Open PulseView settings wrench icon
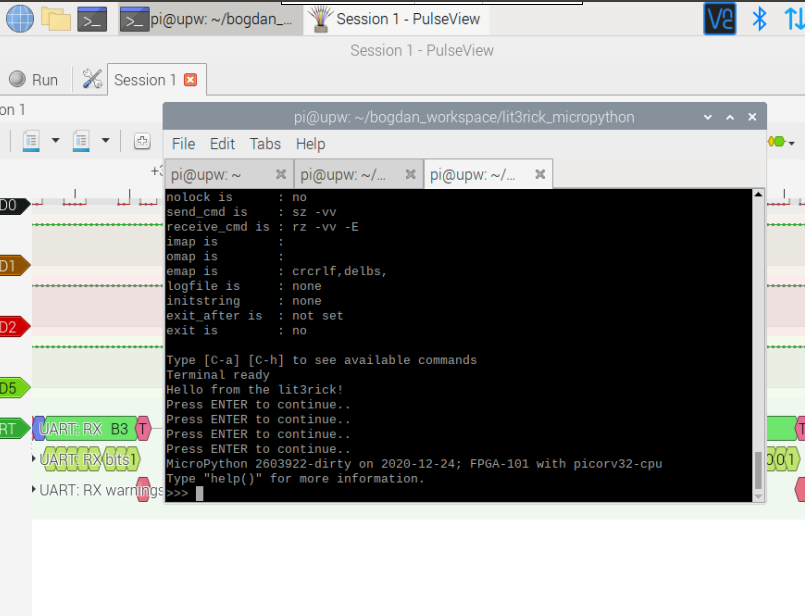Image resolution: width=805 pixels, height=616 pixels. 92,80
